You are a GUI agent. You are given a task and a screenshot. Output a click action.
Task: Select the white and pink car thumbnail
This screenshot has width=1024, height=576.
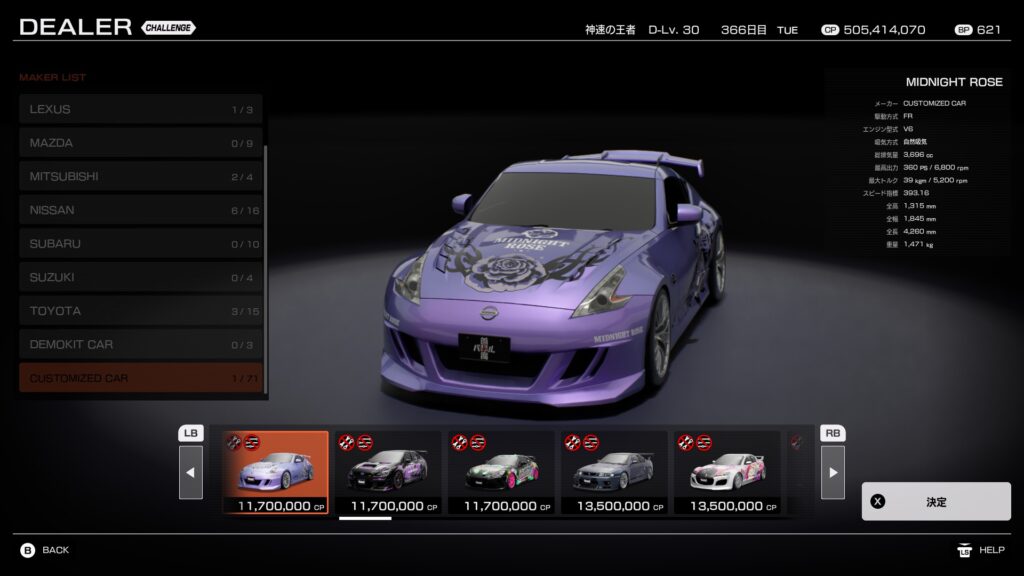tap(727, 472)
